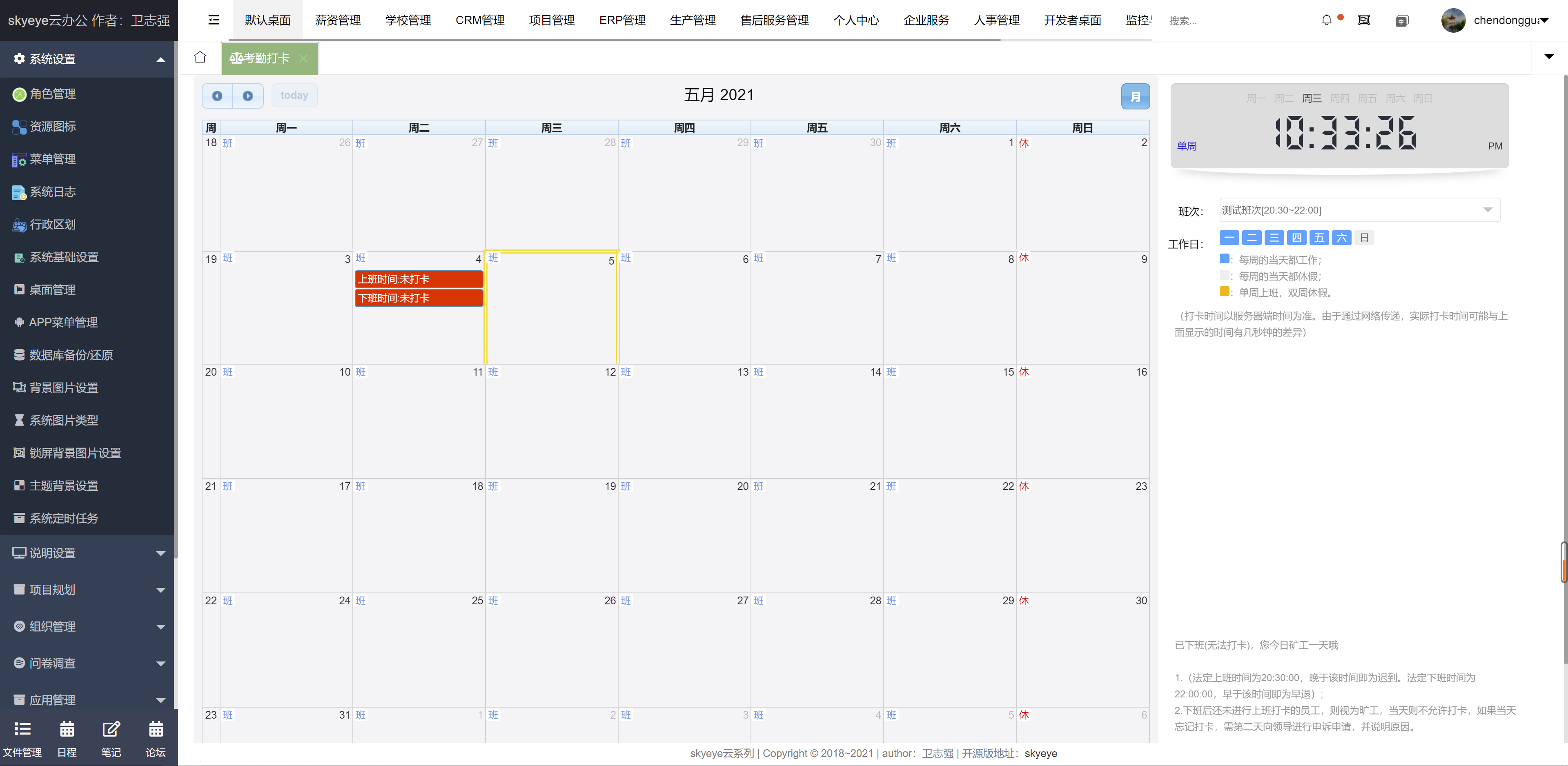1568x766 pixels.
Task: Open the chendonggua user dropdown
Action: point(1511,20)
